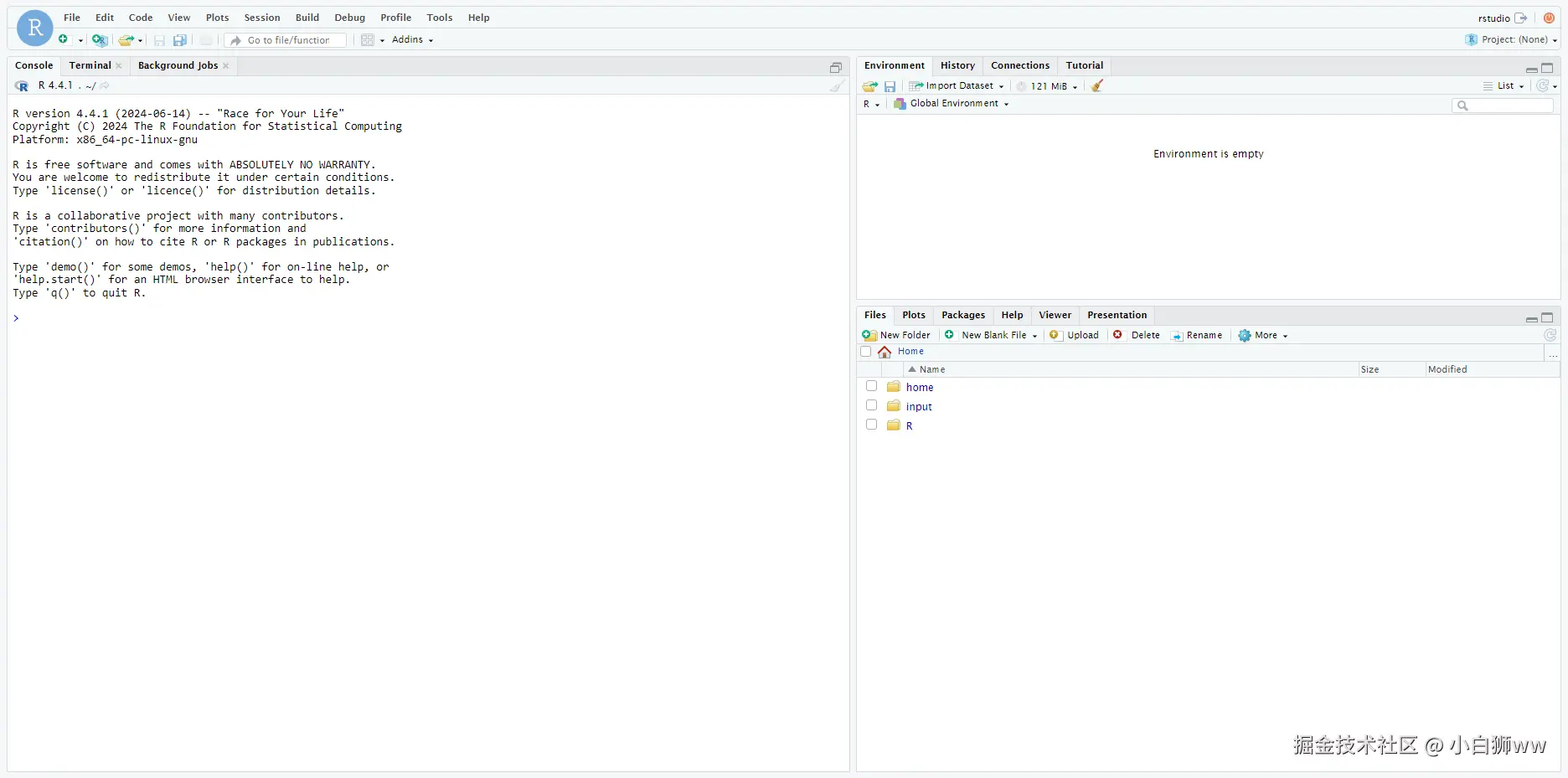Screen dimensions: 1568x778
Task: Switch to the Presentation tab
Action: point(1117,315)
